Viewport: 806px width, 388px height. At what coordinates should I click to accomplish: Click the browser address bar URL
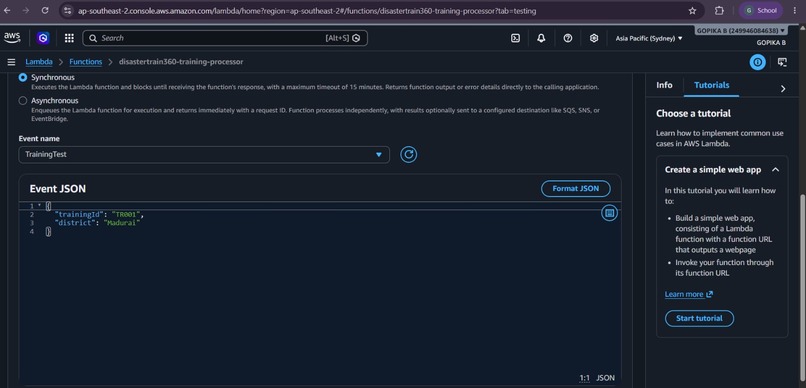306,10
